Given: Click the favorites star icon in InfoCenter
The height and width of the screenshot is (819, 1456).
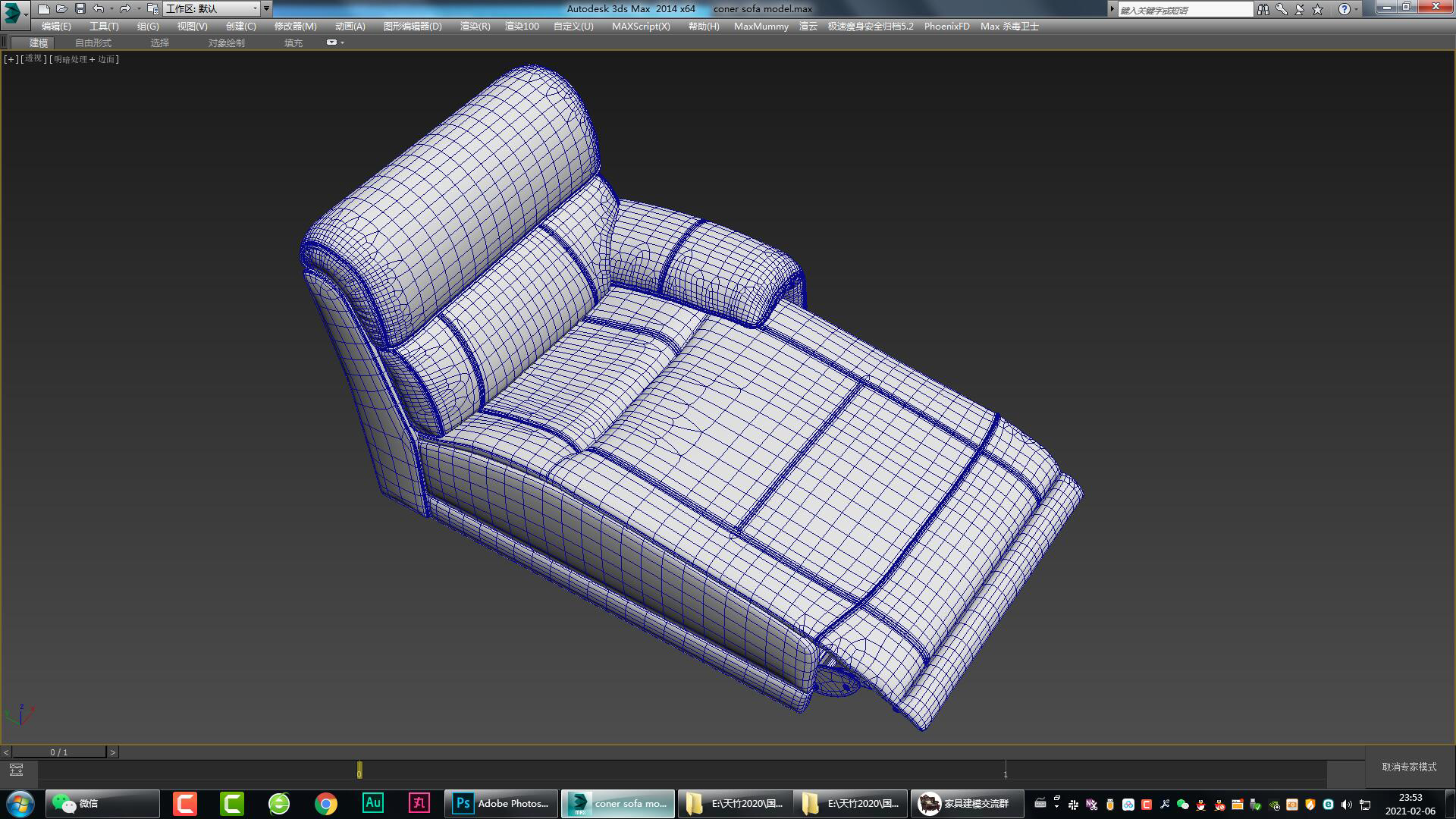Looking at the screenshot, I should (1317, 9).
